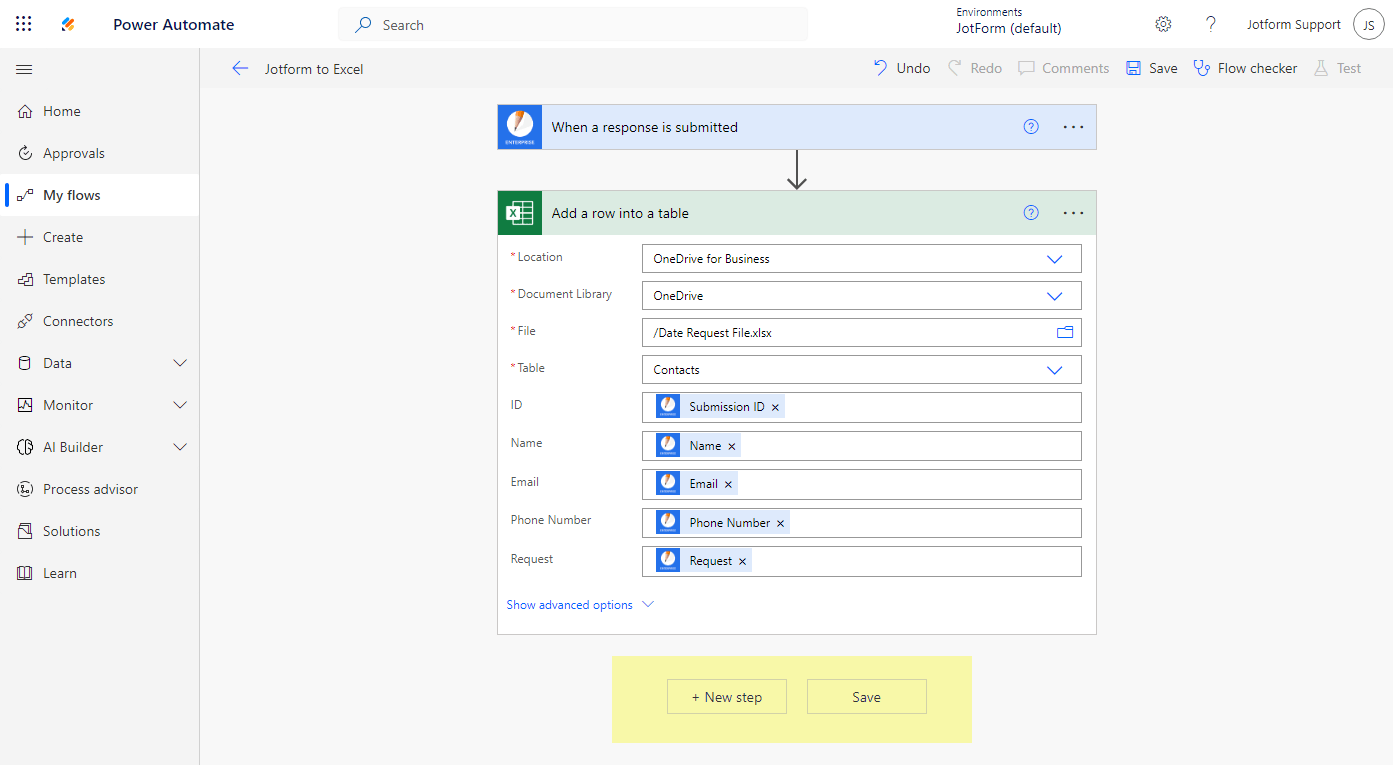Collapse the left navigation hamburger menu
The image size is (1393, 765).
pos(24,69)
